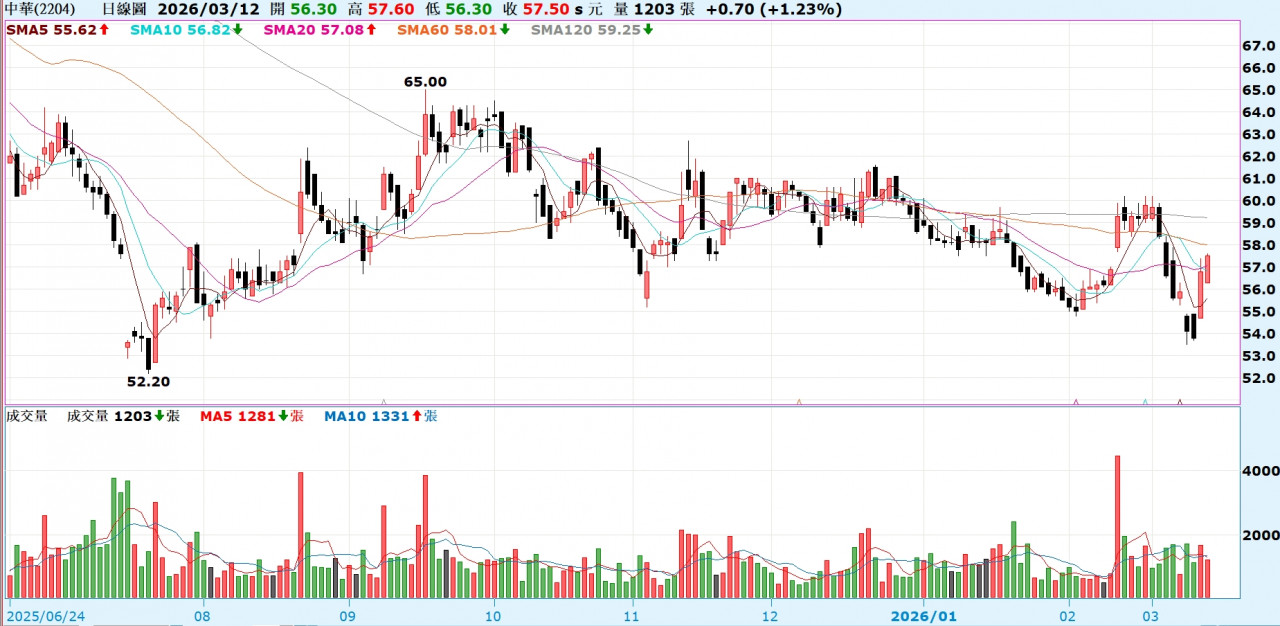This screenshot has height=626, width=1280.
Task: Click the SMA60 green down arrow indicator
Action: [505, 30]
